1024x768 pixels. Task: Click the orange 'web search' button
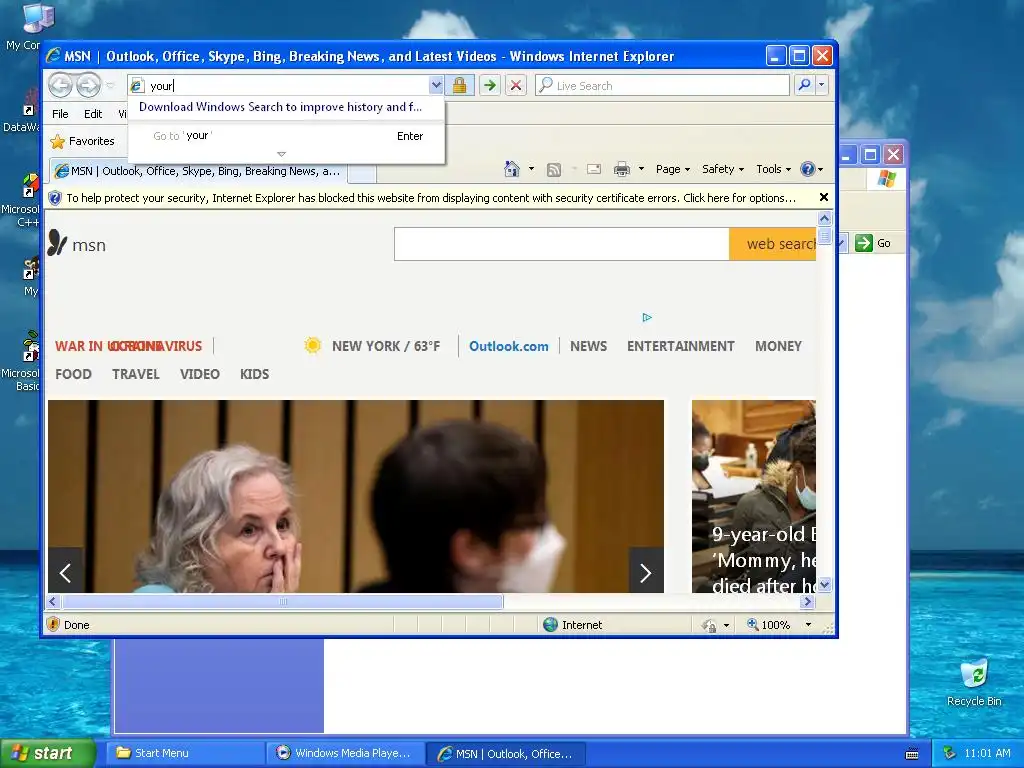pos(773,244)
